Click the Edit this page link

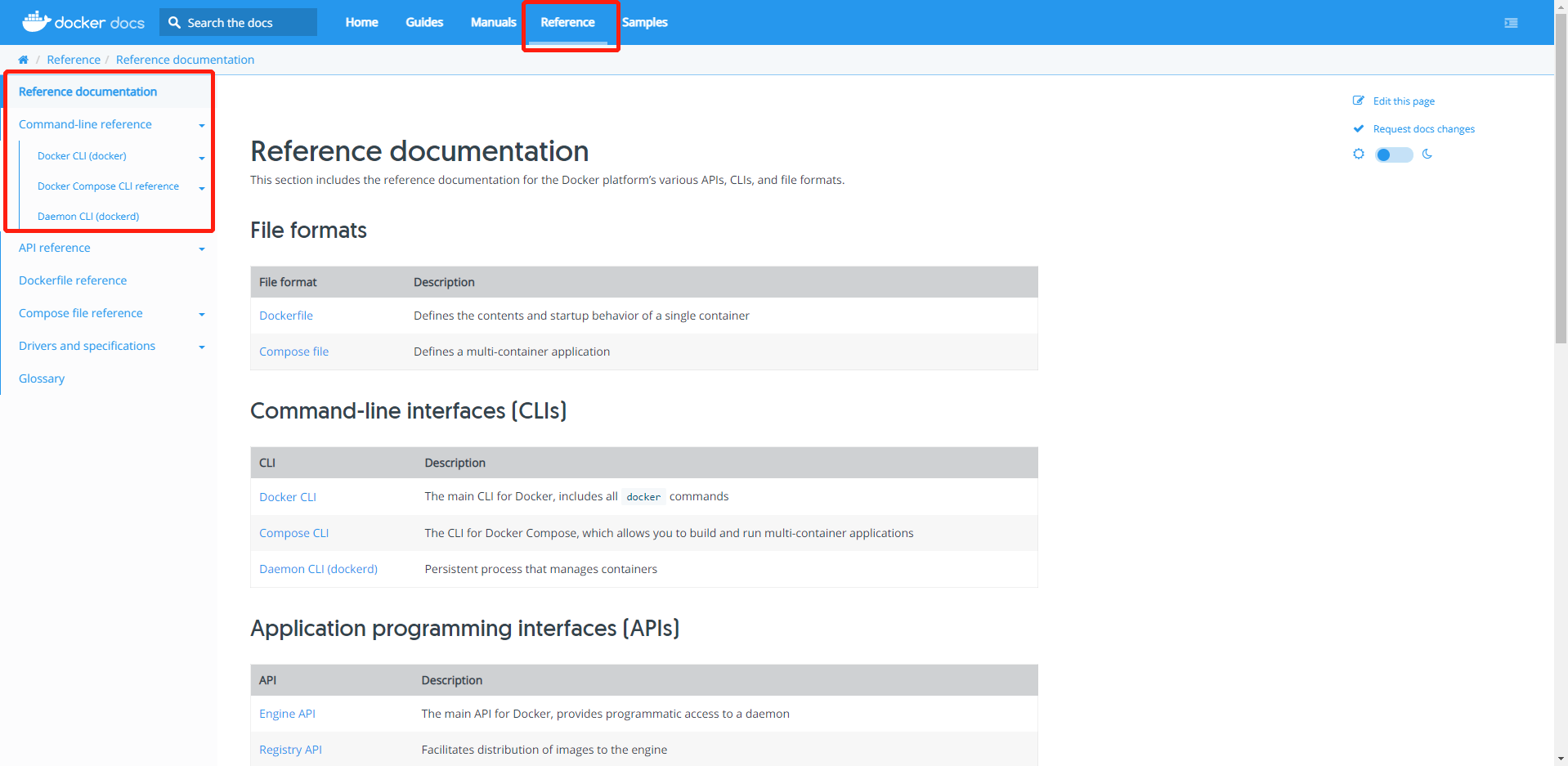pos(1404,101)
